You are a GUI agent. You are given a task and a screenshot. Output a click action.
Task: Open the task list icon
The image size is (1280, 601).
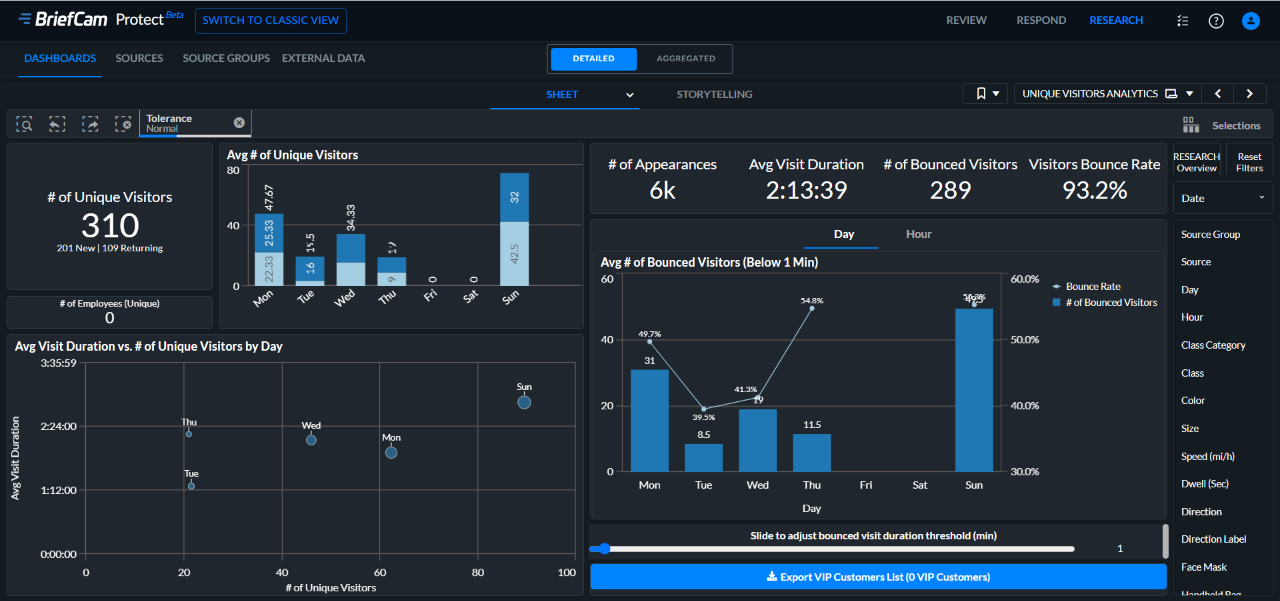click(x=1183, y=21)
